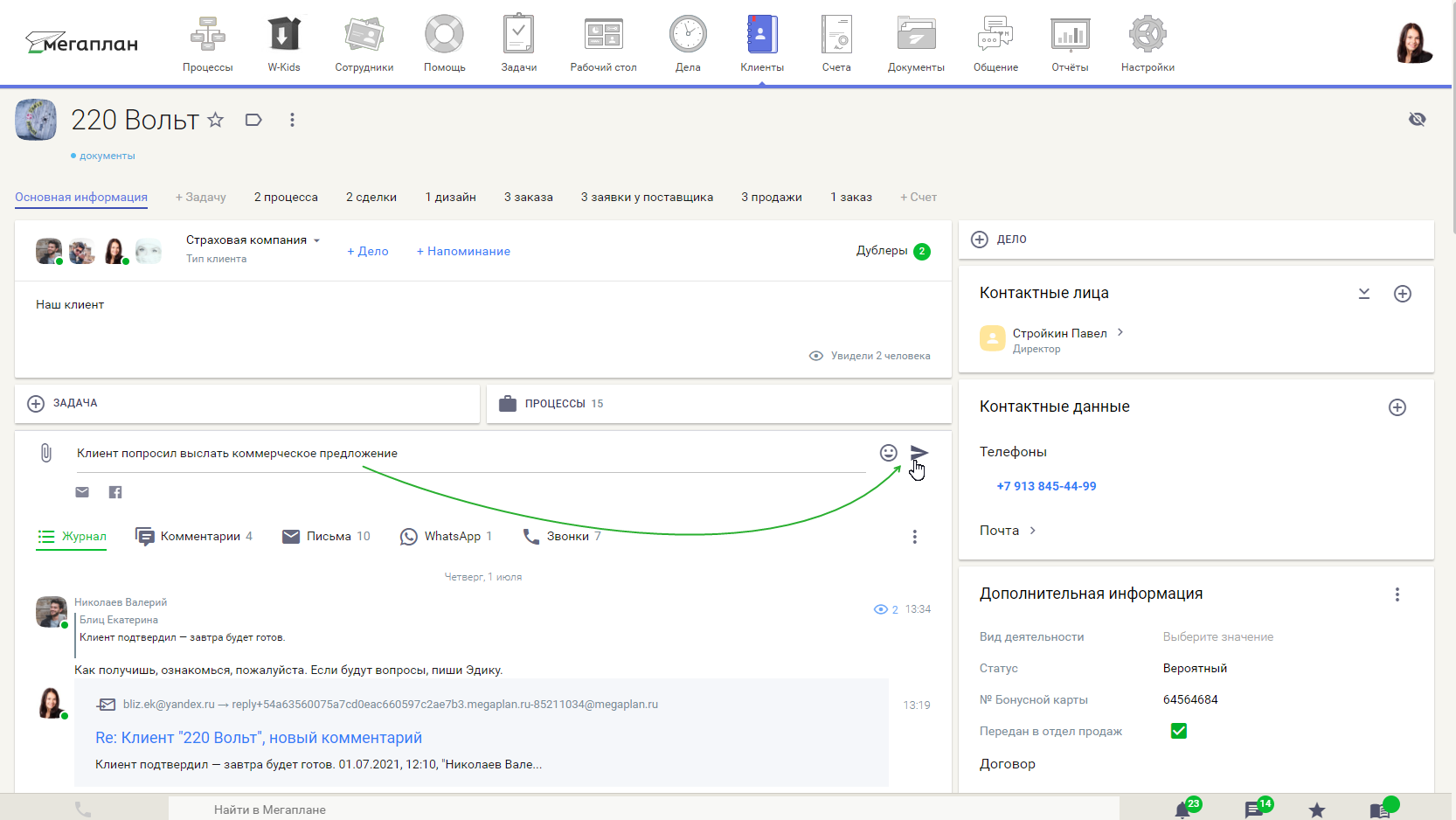Attach a file with paperclip icon
The image size is (1456, 820).
point(46,453)
